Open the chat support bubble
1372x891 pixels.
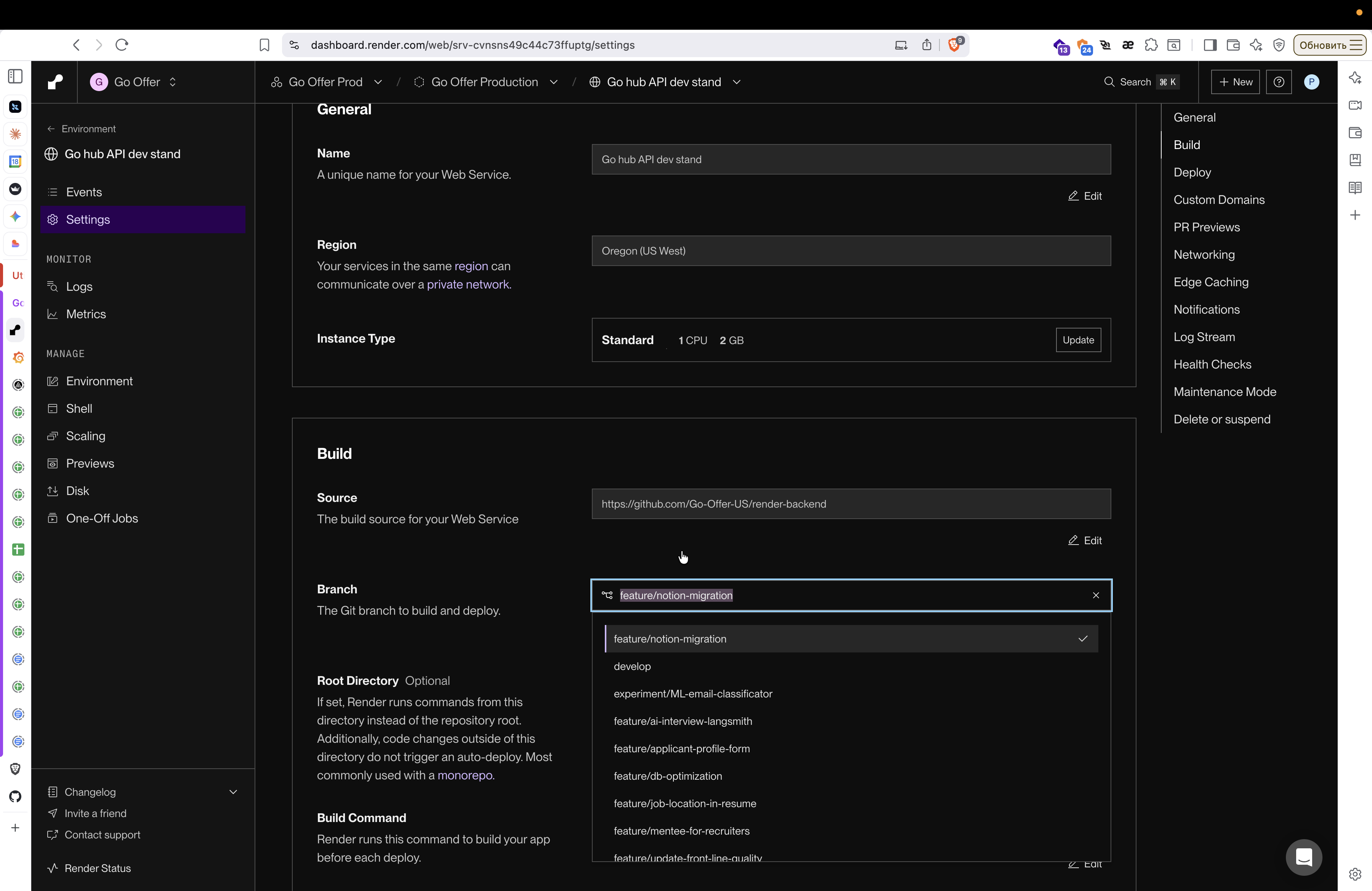[x=1304, y=857]
